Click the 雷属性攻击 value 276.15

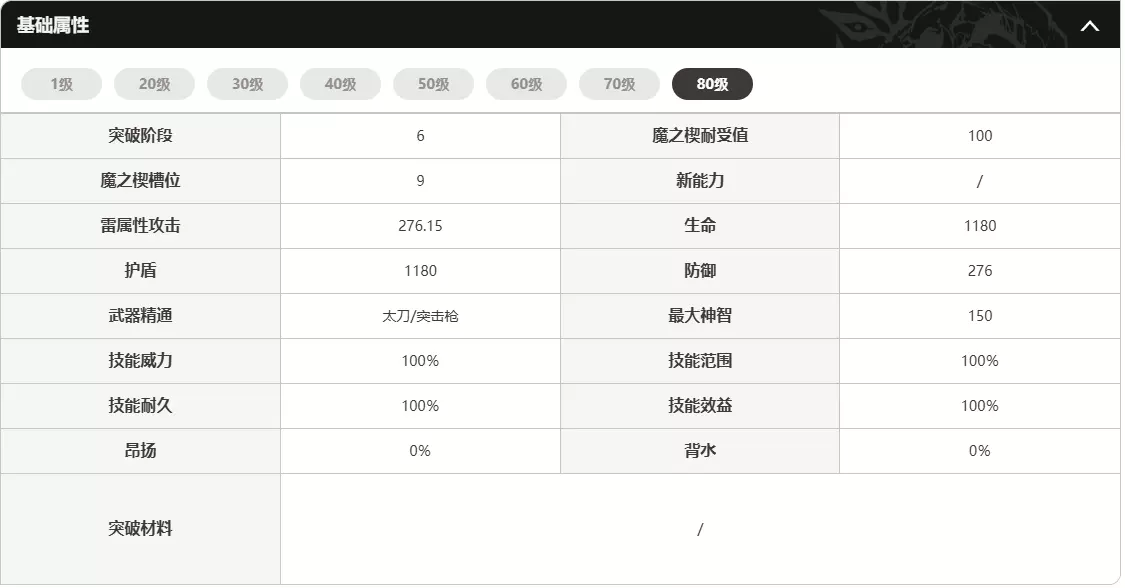pyautogui.click(x=420, y=226)
